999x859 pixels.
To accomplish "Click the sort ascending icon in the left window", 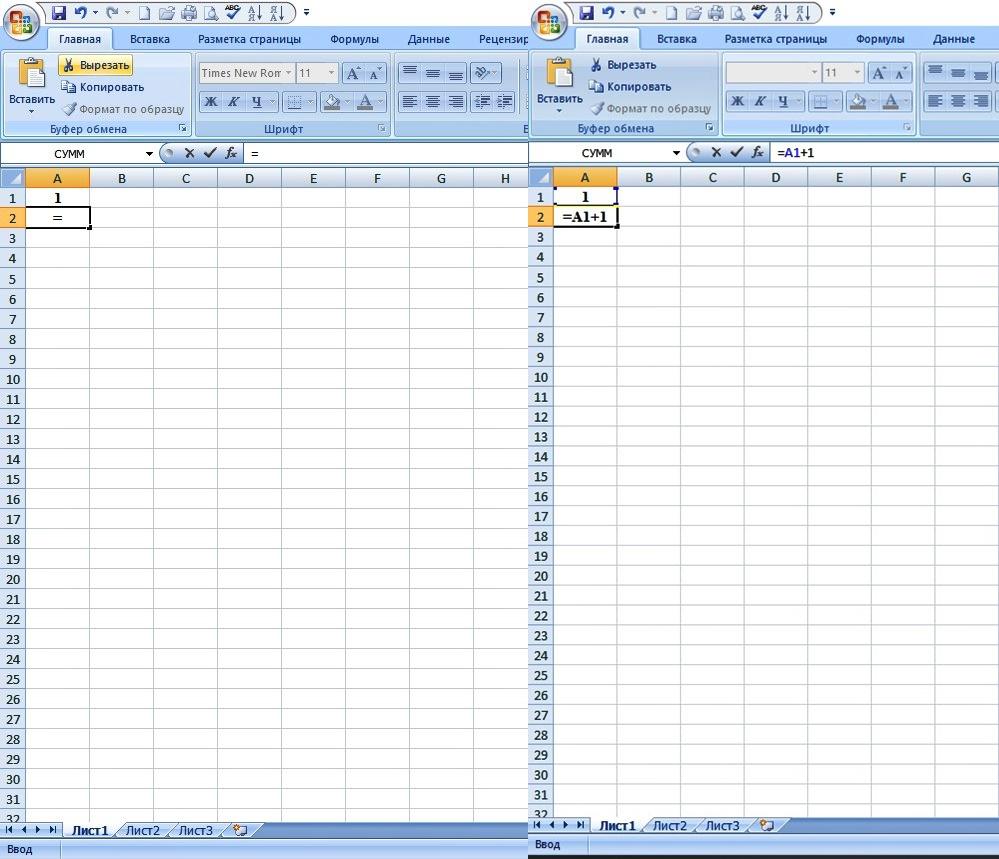I will (x=255, y=13).
